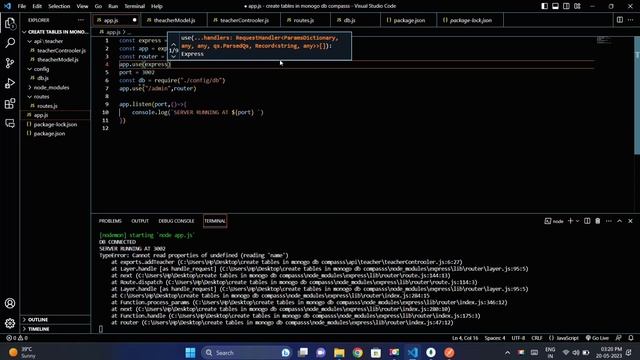The height and width of the screenshot is (360, 640).
Task: Click the Explorer more actions ellipsis
Action: (x=81, y=20)
